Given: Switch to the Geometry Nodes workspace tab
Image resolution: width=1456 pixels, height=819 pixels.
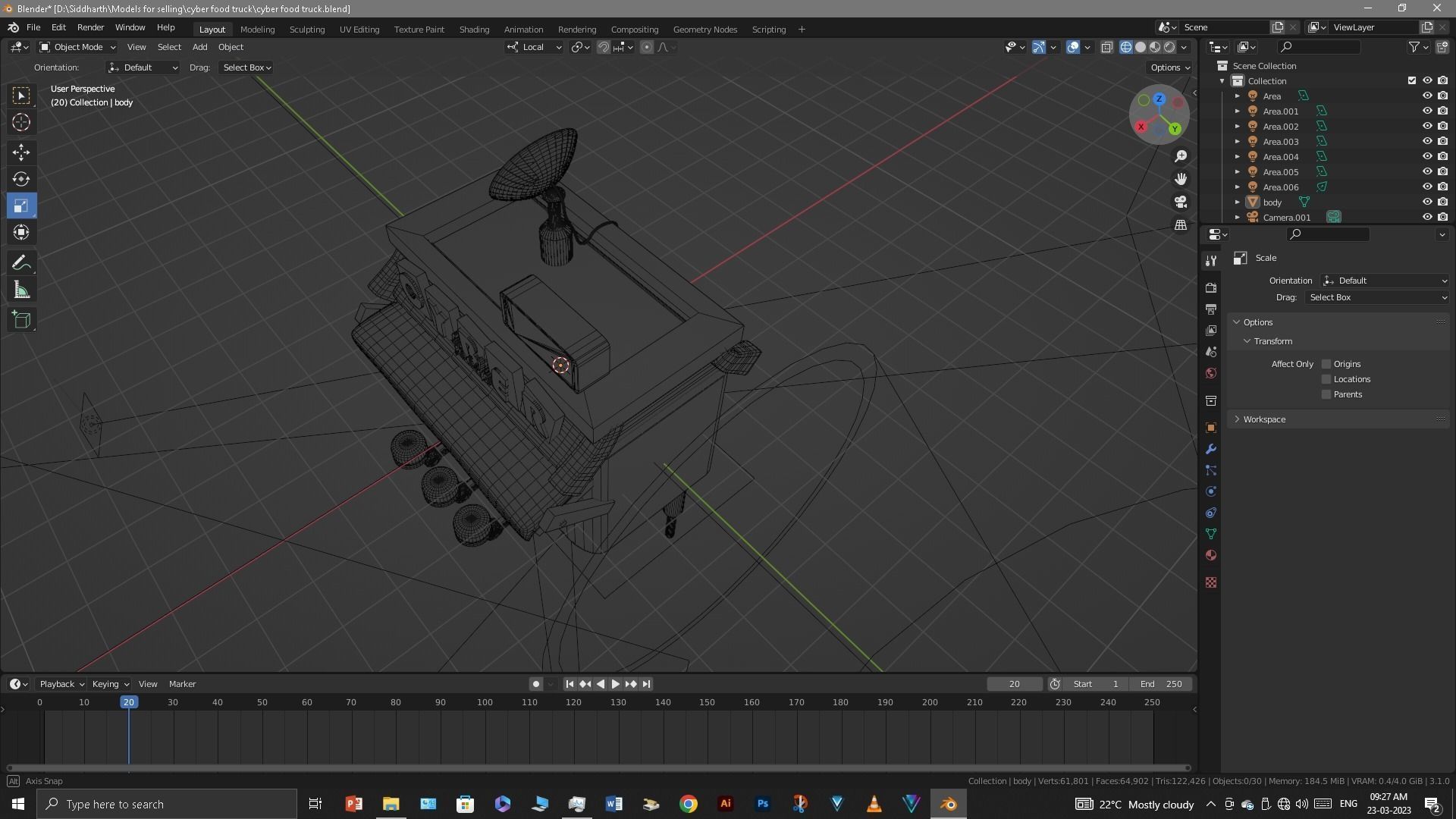Looking at the screenshot, I should coord(704,30).
